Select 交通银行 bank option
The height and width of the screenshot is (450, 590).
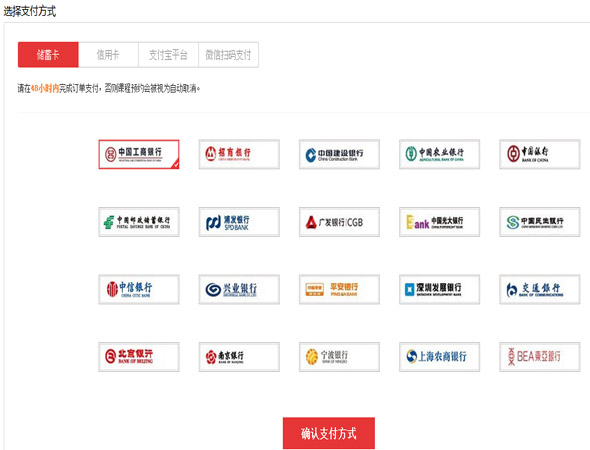tap(540, 289)
